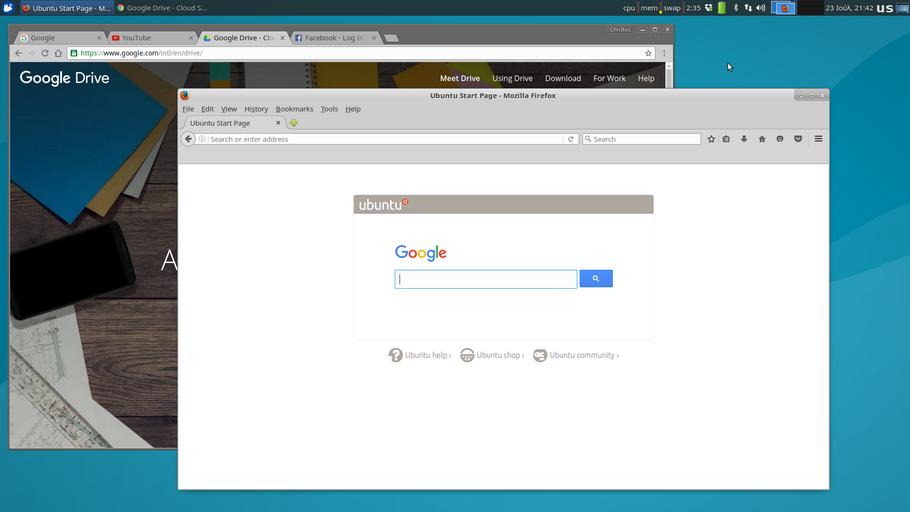Focus the Google search text box
910x512 pixels.
coord(486,279)
